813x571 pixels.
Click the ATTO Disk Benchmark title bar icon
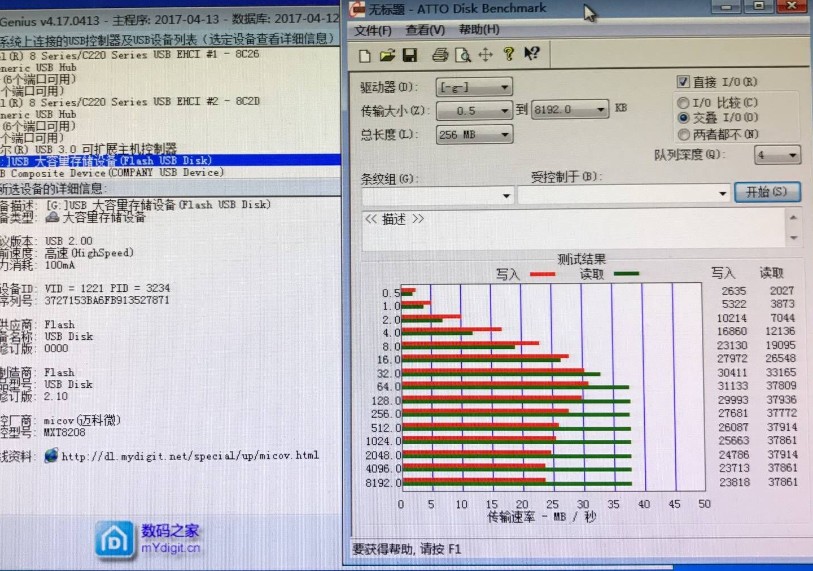click(x=357, y=9)
